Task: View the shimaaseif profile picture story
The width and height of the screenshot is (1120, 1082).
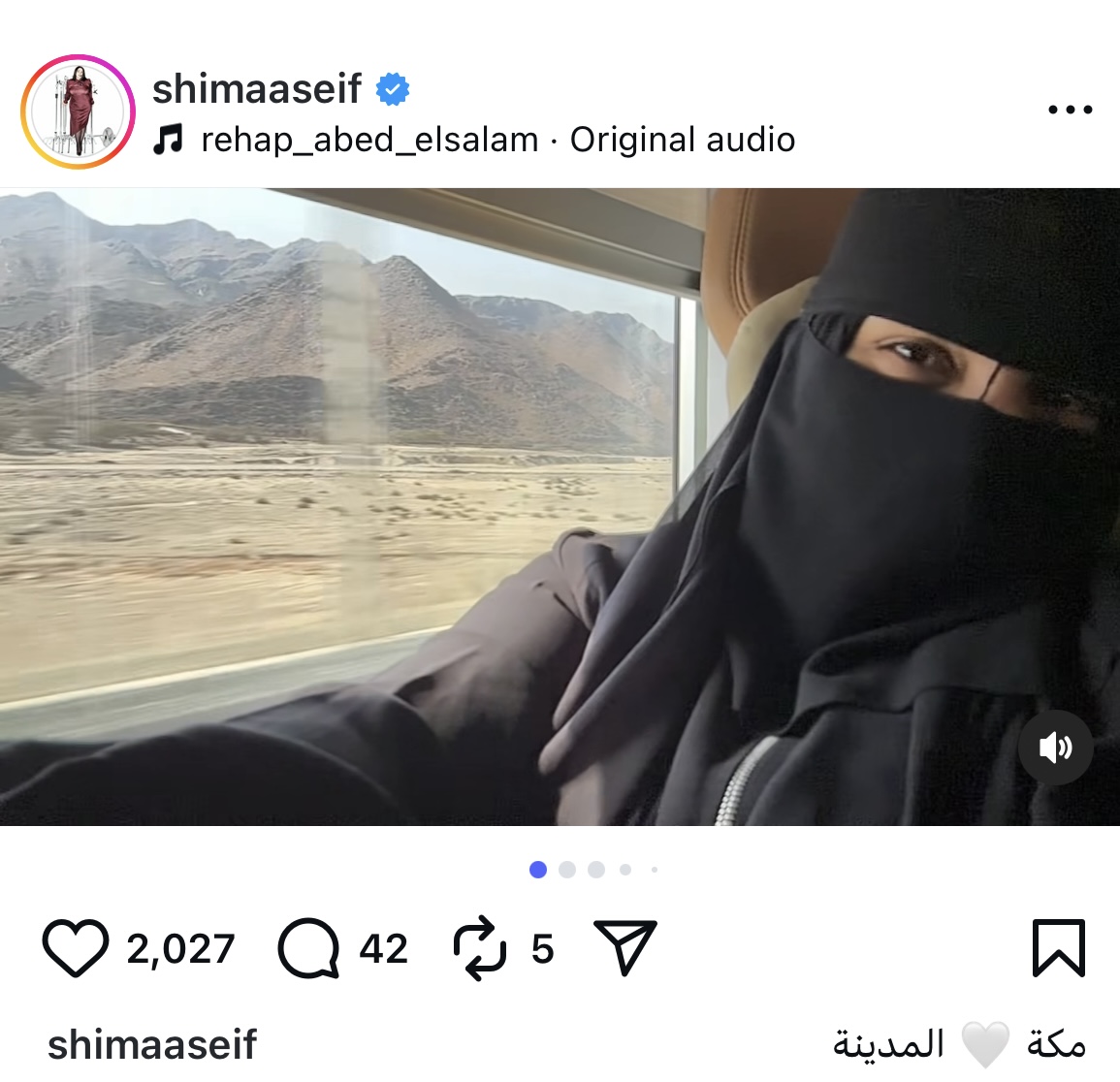Action: coord(78,111)
